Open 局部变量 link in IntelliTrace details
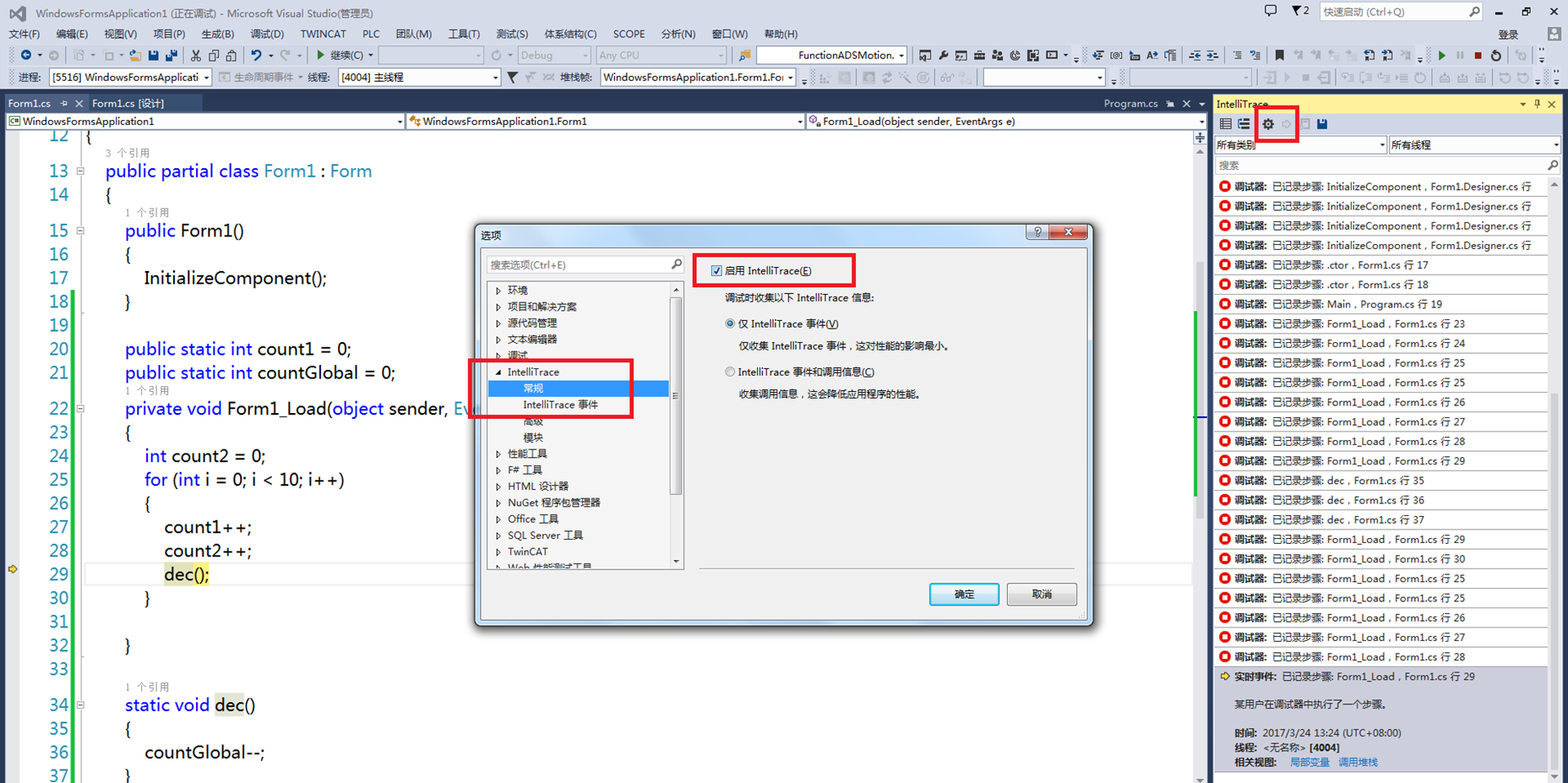 pos(1309,763)
